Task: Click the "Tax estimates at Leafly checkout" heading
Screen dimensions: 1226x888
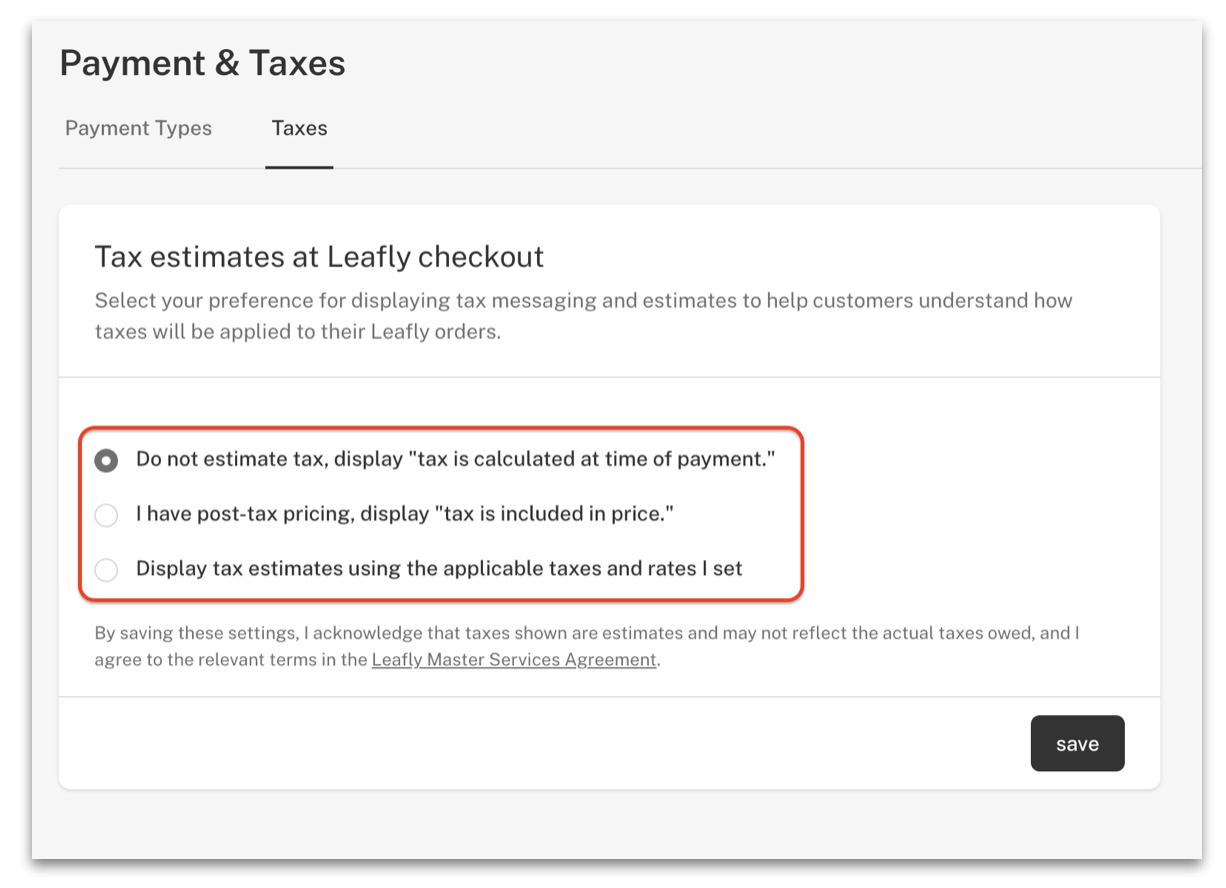Action: tap(319, 257)
